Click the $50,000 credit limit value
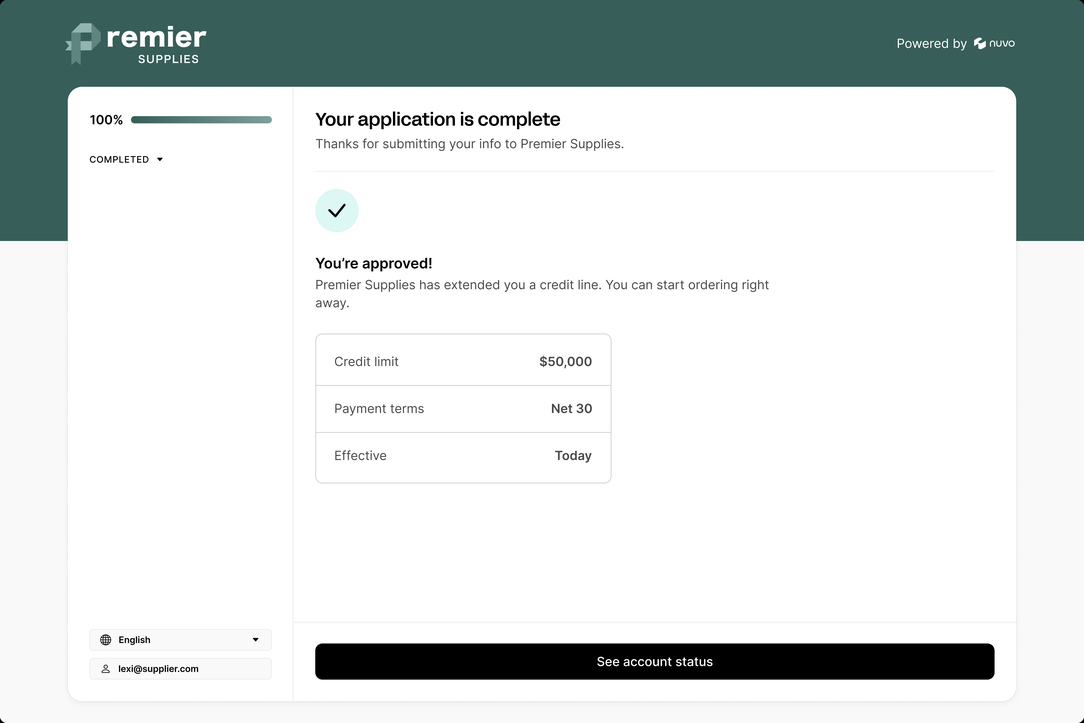The height and width of the screenshot is (723, 1084). tap(566, 362)
